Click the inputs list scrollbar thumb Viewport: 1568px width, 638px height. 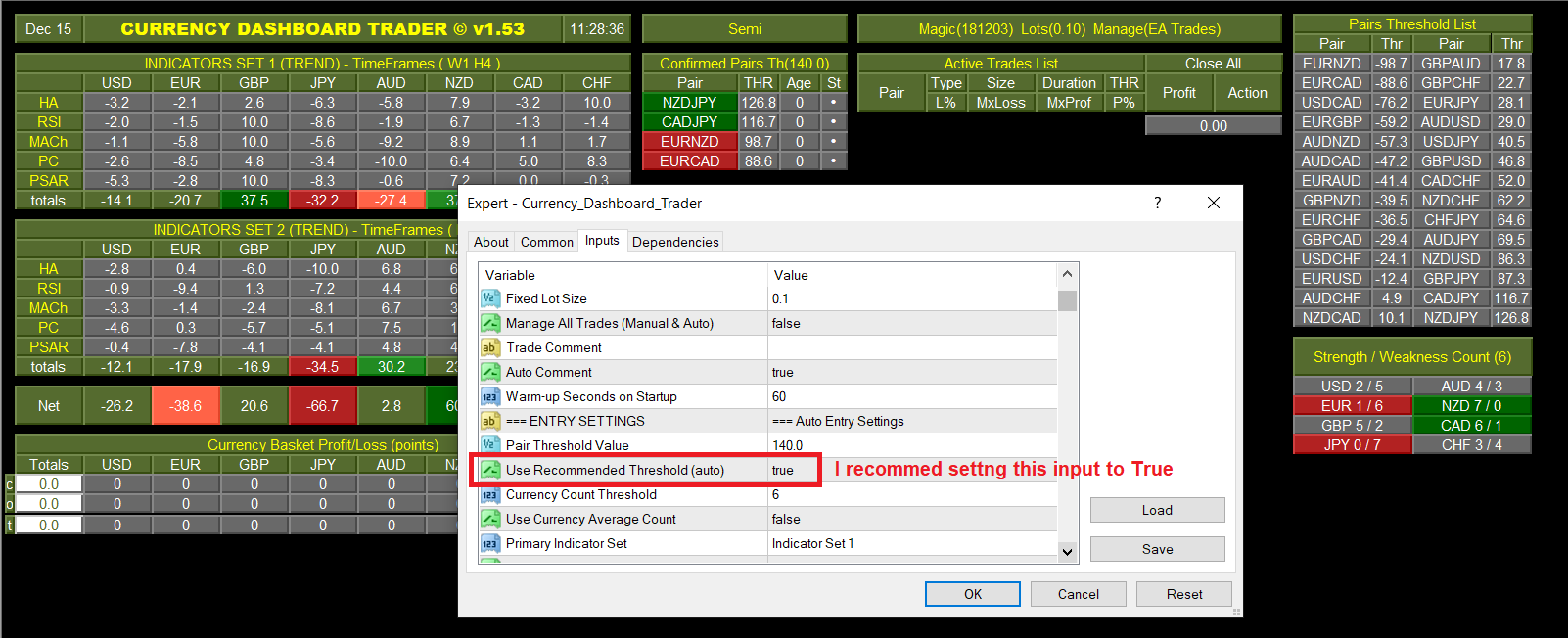(x=1067, y=299)
